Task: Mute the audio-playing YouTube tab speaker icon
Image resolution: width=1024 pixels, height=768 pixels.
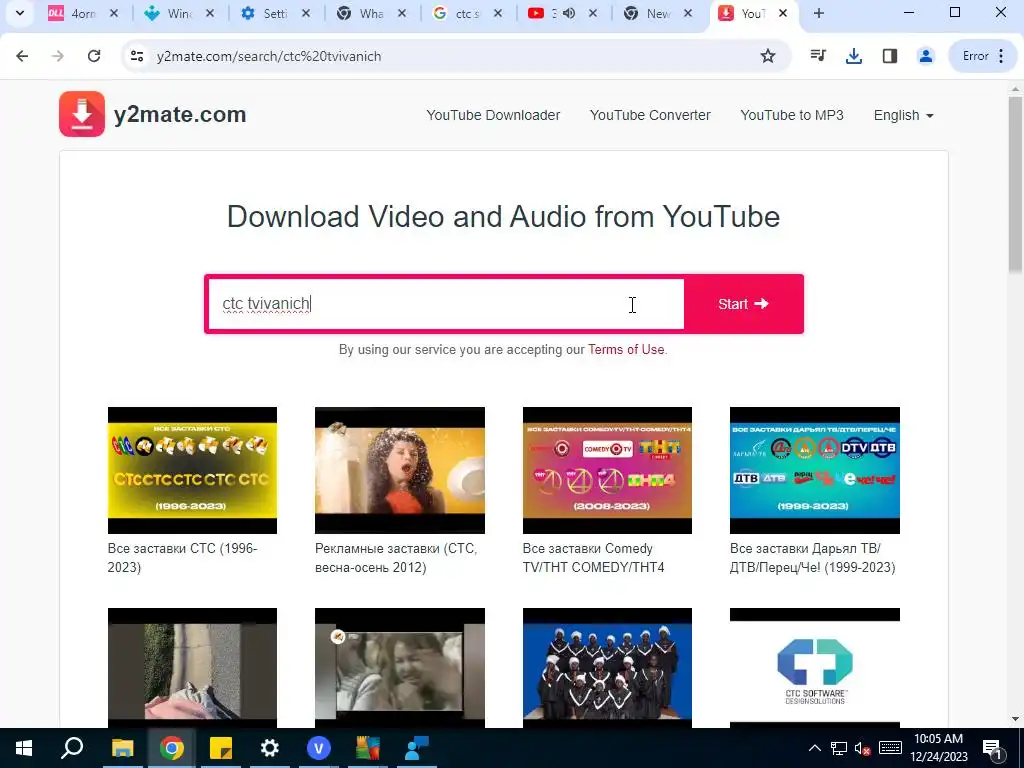Action: coord(569,13)
